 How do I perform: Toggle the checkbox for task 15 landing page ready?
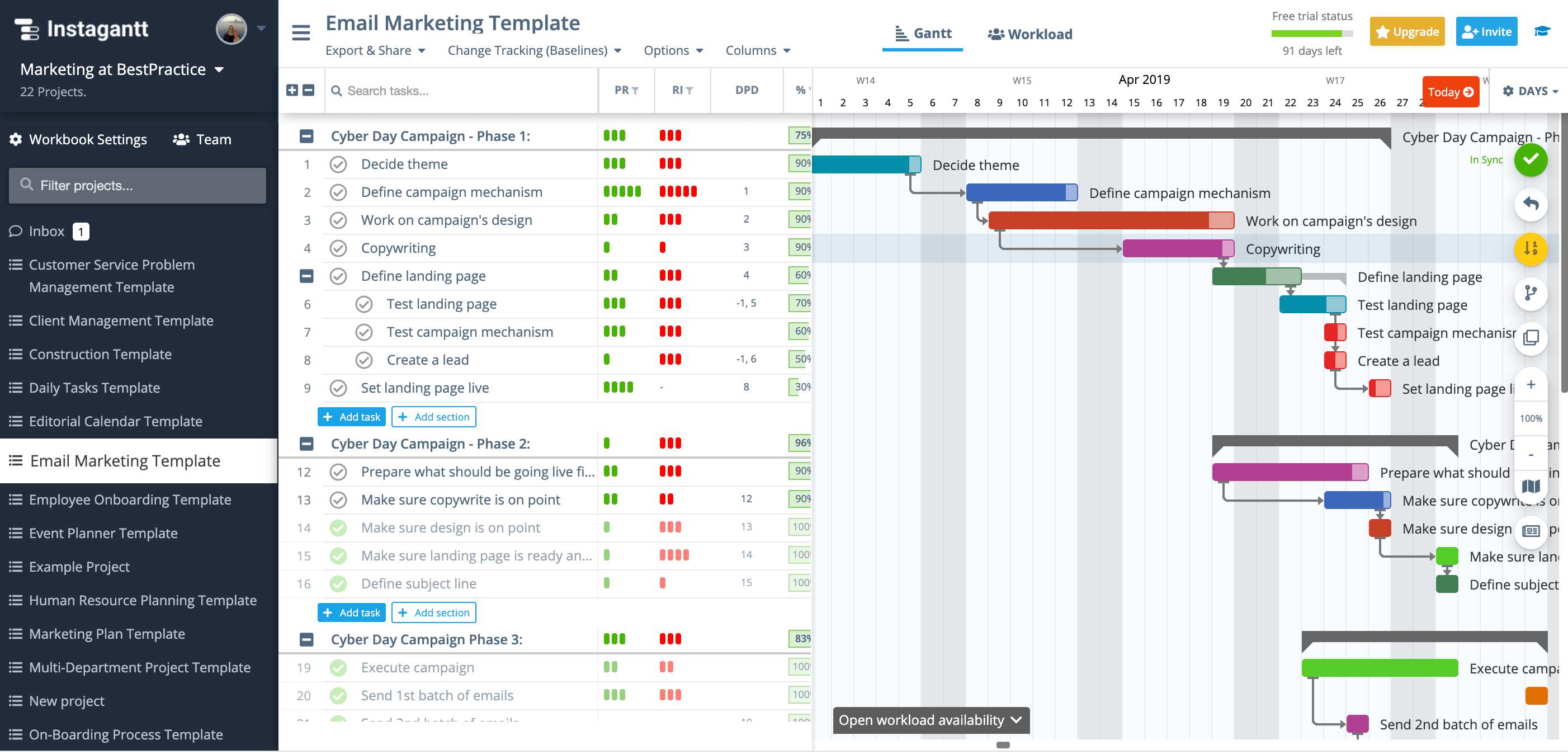click(x=339, y=555)
